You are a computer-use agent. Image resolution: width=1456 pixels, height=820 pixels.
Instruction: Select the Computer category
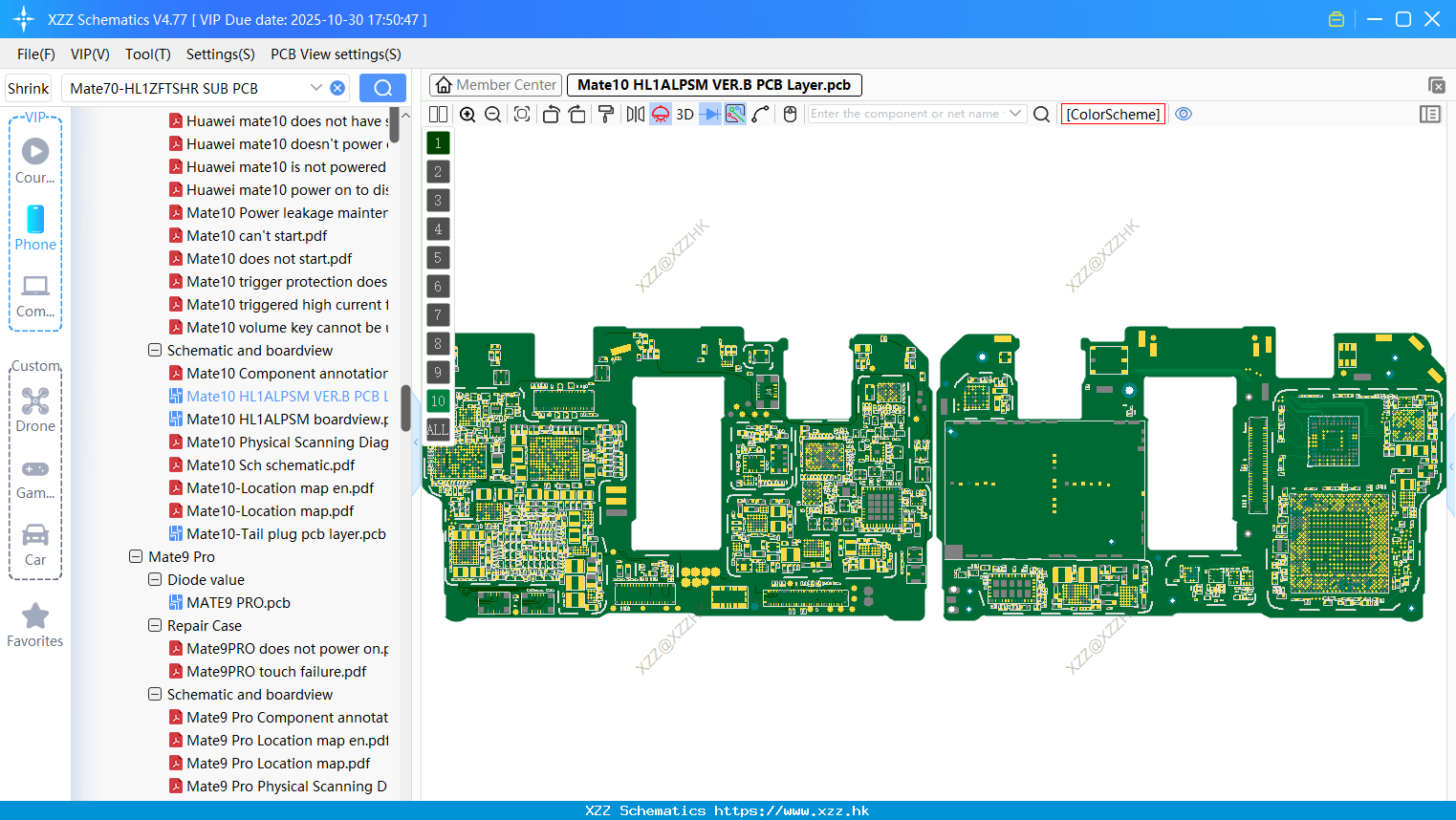(35, 295)
